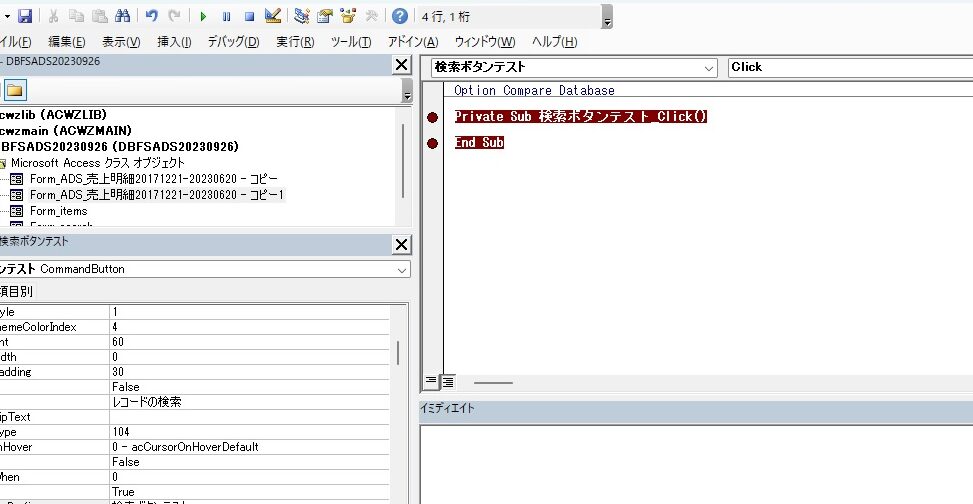Toggle Design Mode toolbar icon
Screen dimensions: 973x504
[273, 16]
